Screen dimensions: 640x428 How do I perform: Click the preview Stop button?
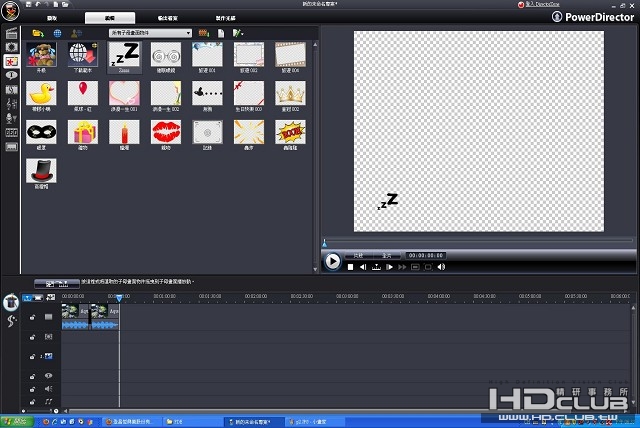click(x=350, y=267)
